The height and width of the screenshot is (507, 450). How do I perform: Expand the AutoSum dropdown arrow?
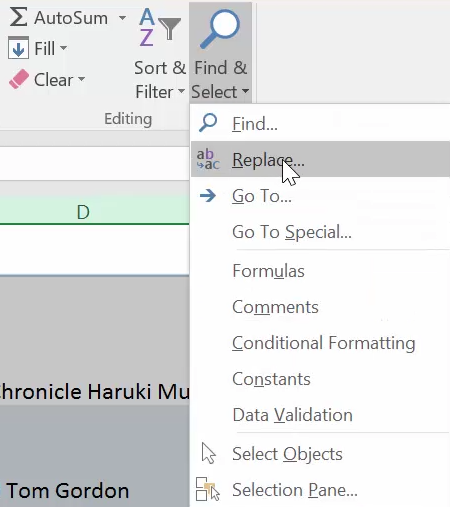(122, 17)
